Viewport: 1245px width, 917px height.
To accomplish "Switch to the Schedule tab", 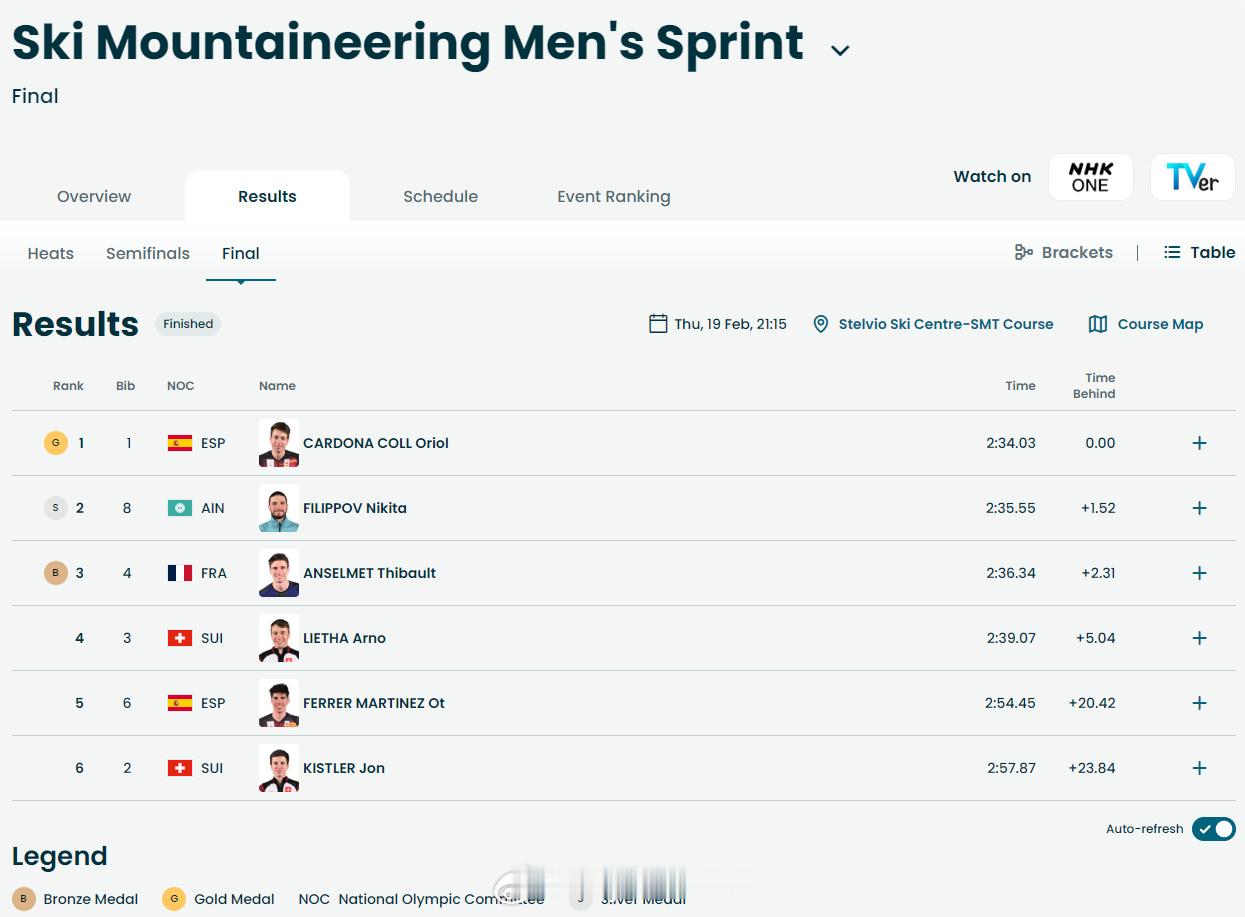I will [440, 196].
